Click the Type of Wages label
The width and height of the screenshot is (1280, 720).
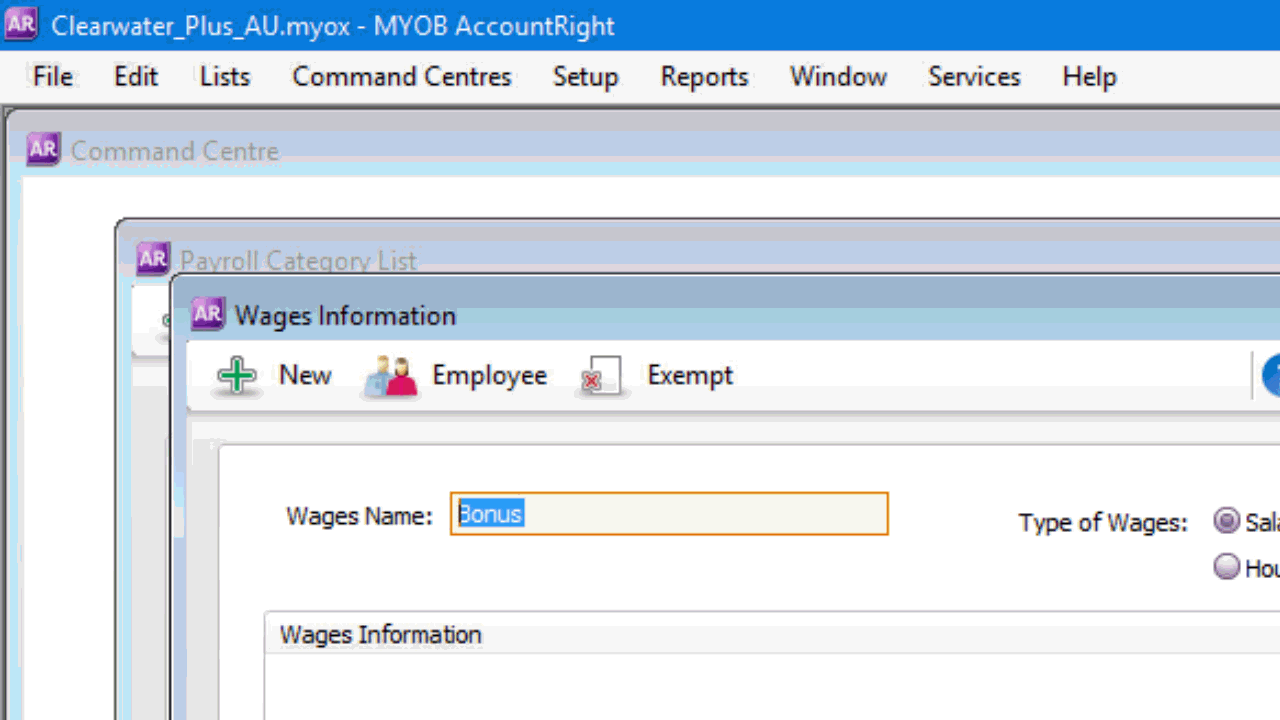click(1103, 523)
